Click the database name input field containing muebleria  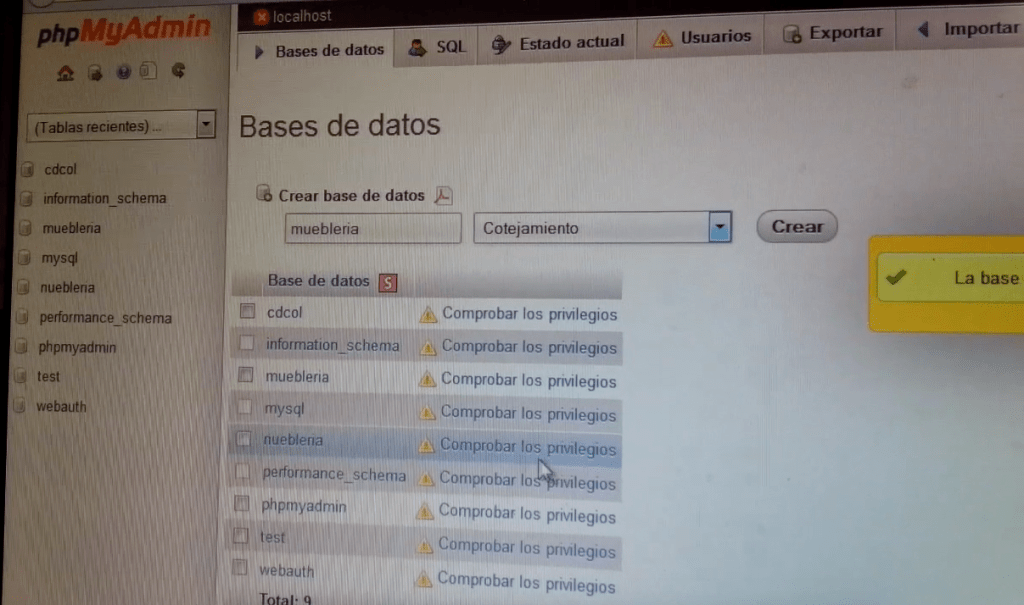tap(372, 228)
